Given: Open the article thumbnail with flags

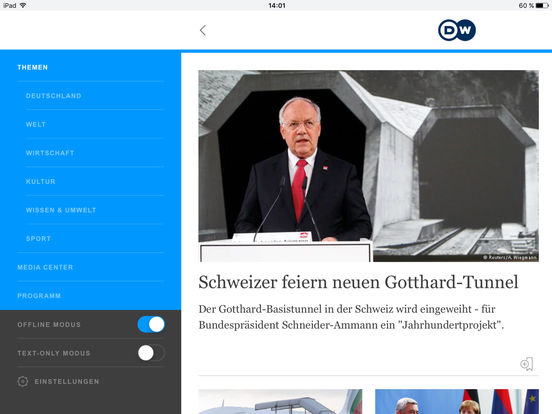Looking at the screenshot, I should [457, 401].
